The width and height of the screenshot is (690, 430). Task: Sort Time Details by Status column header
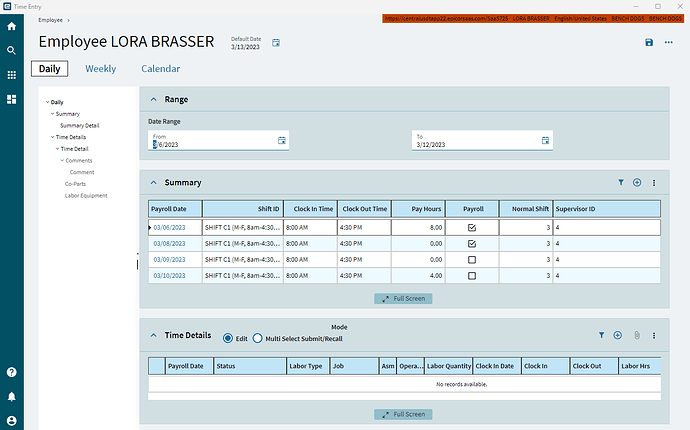tap(250, 366)
